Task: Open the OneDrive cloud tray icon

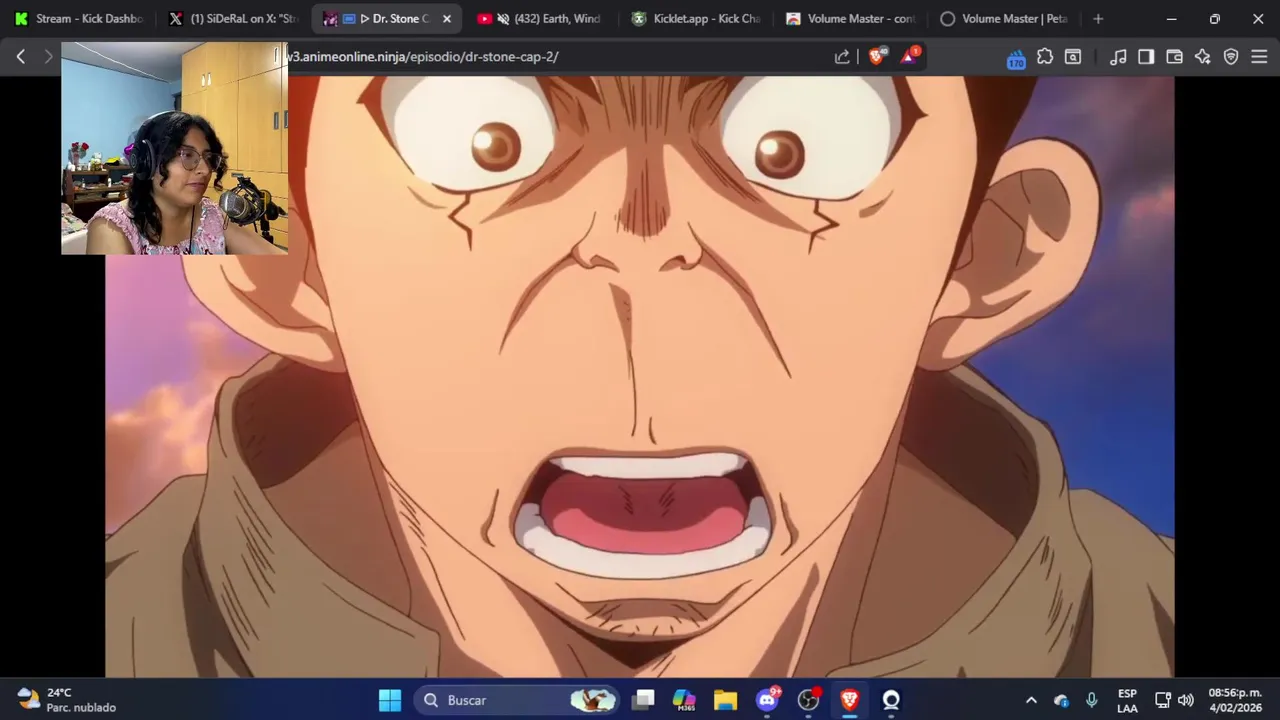Action: (1061, 700)
